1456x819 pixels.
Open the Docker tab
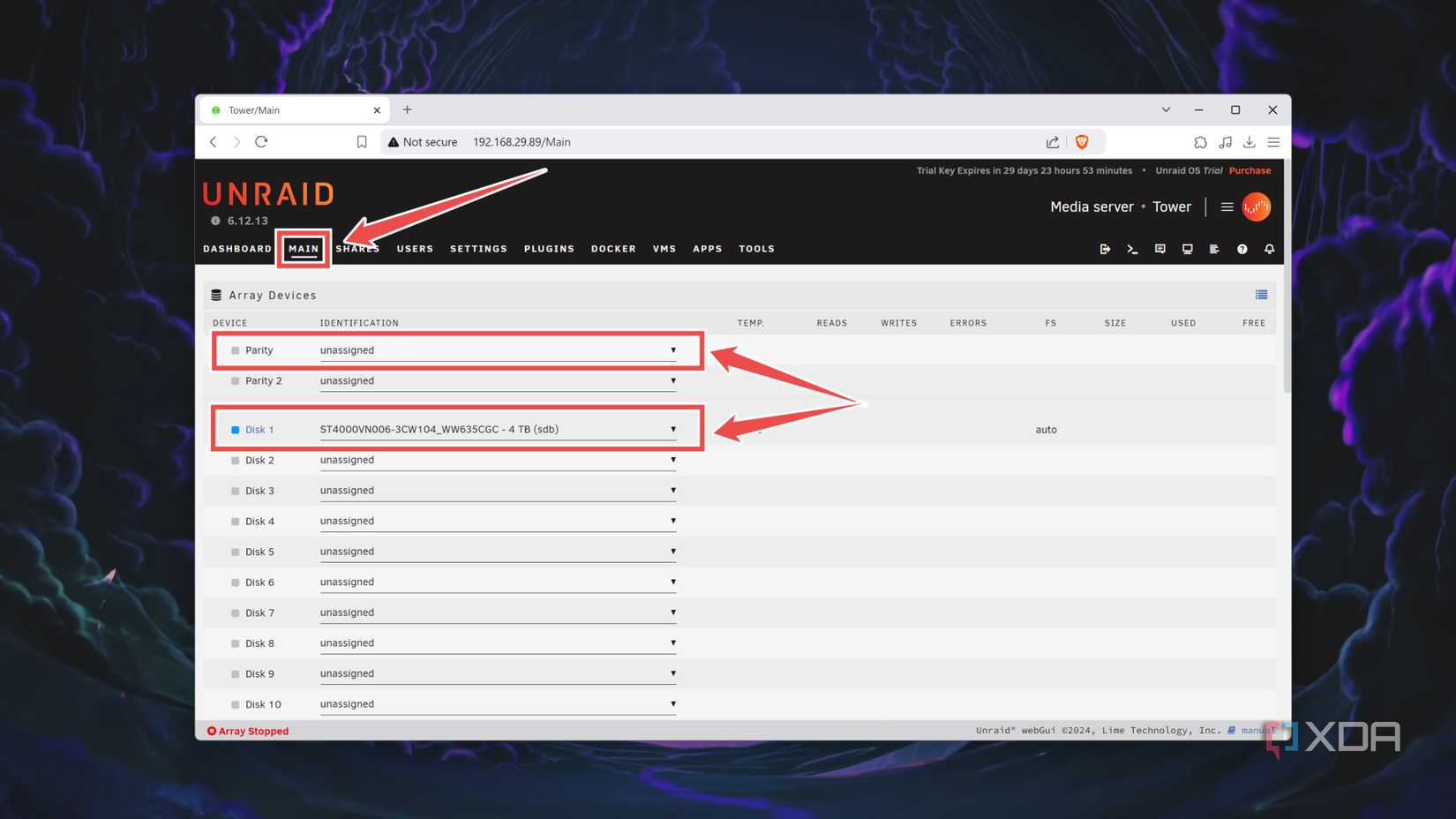(x=613, y=249)
